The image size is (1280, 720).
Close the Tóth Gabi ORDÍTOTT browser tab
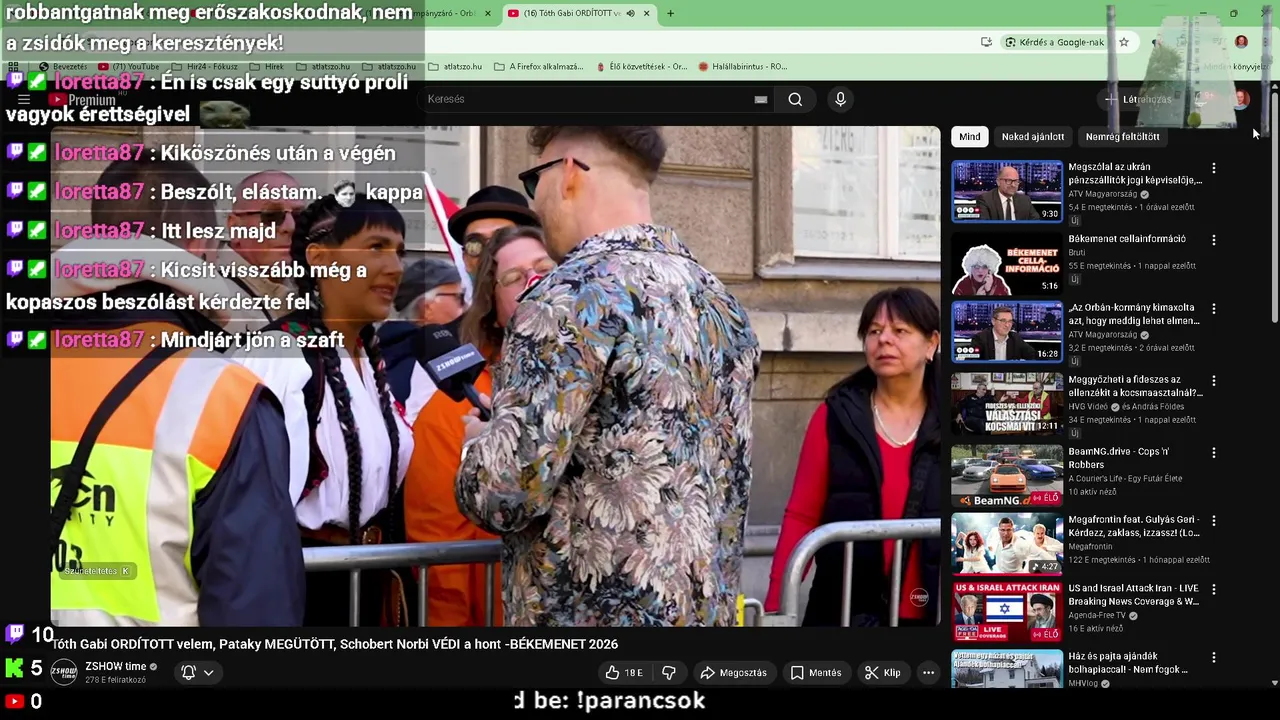coord(647,13)
